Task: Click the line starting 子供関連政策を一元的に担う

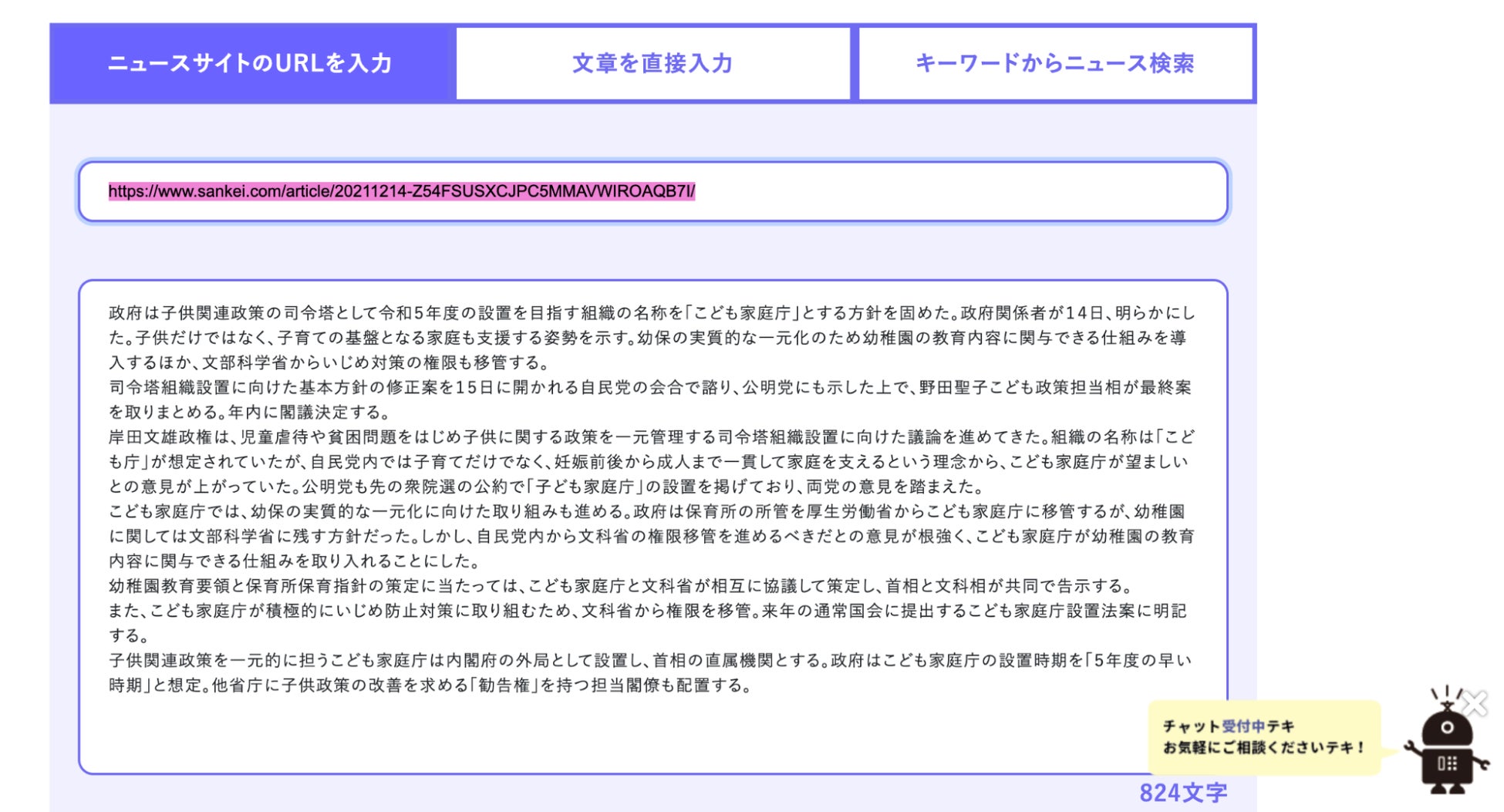Action: [x=650, y=660]
